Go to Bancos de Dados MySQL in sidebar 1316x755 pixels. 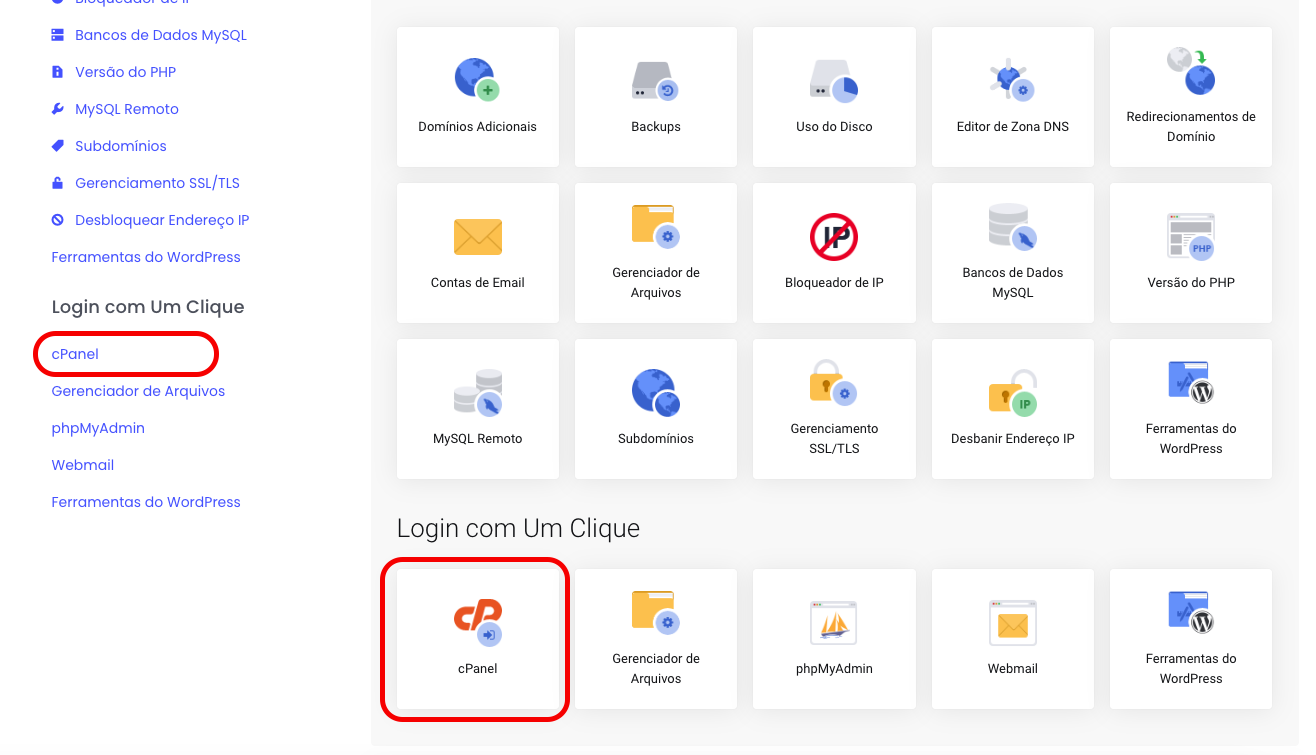pyautogui.click(x=160, y=35)
